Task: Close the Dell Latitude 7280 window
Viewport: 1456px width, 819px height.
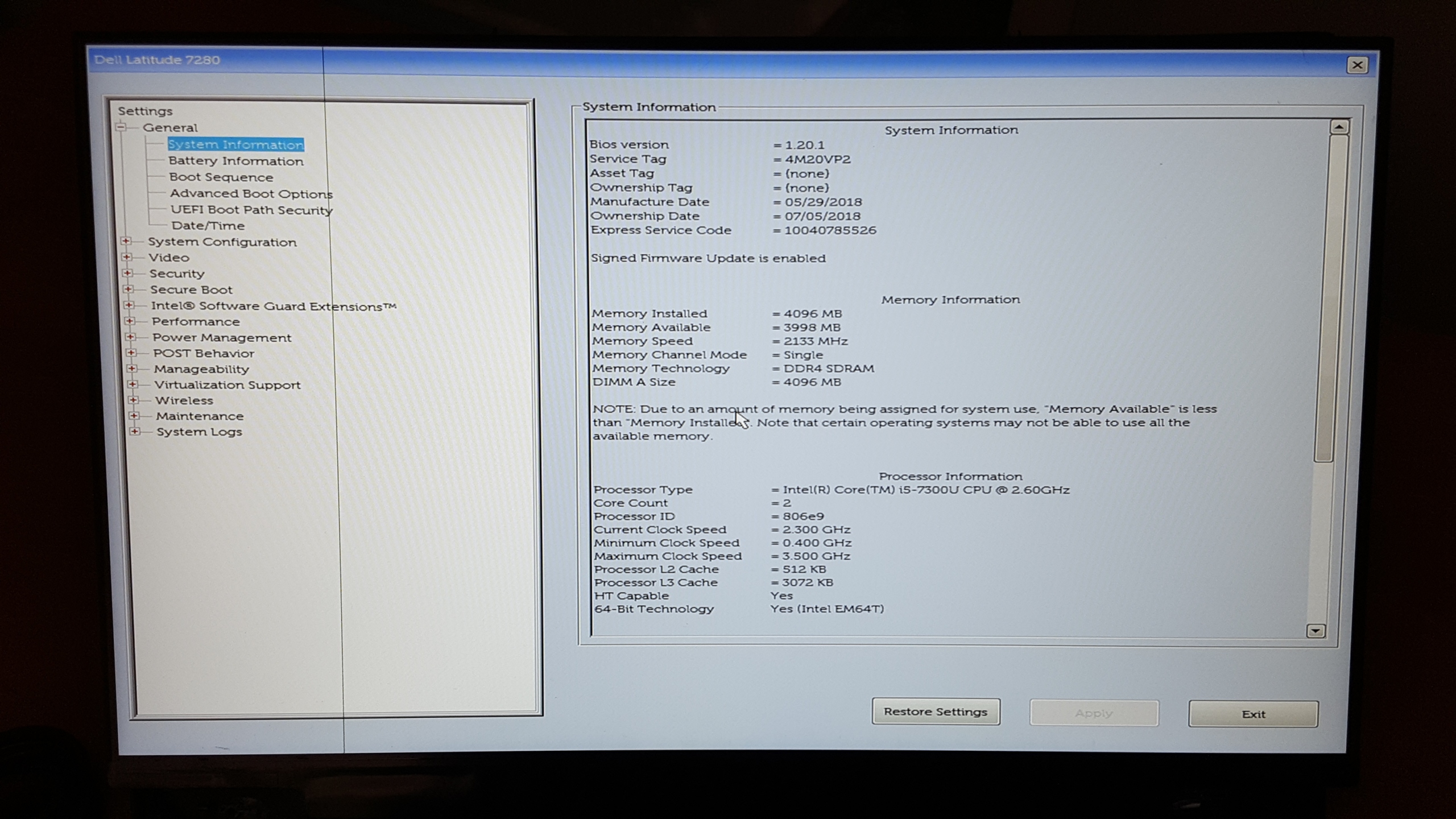Action: (x=1357, y=65)
